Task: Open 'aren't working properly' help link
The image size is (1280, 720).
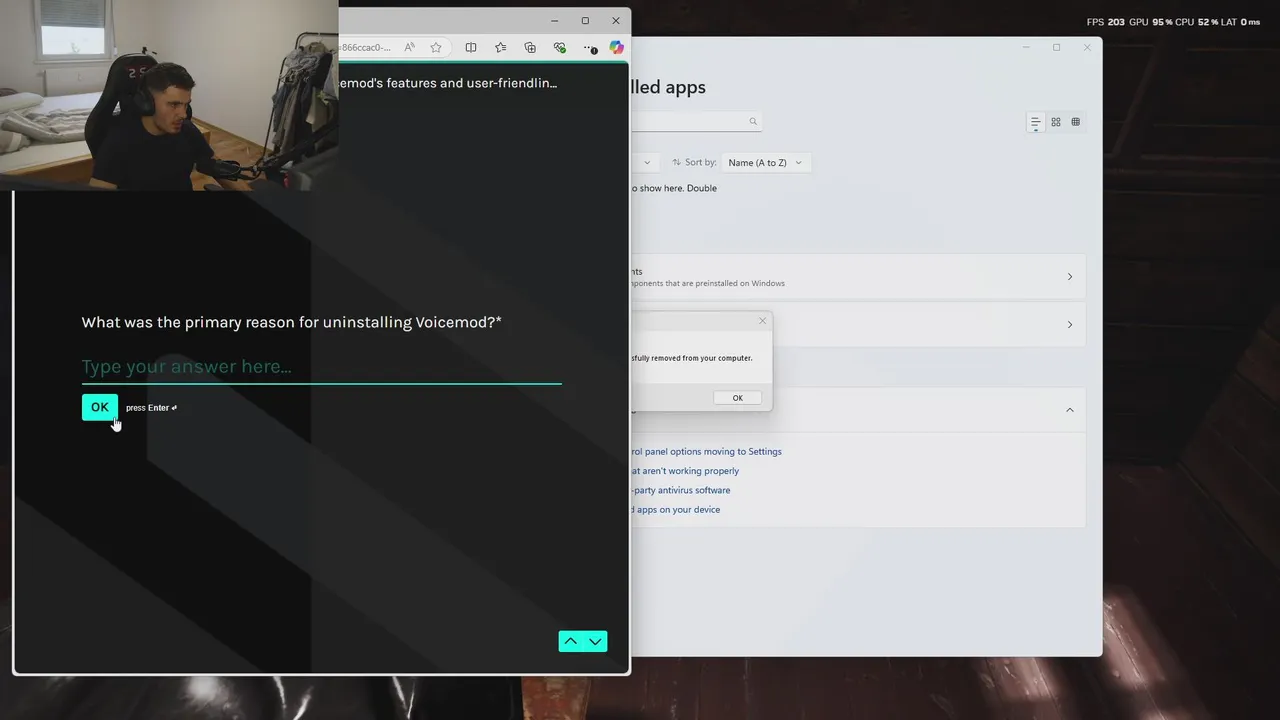Action: point(685,471)
